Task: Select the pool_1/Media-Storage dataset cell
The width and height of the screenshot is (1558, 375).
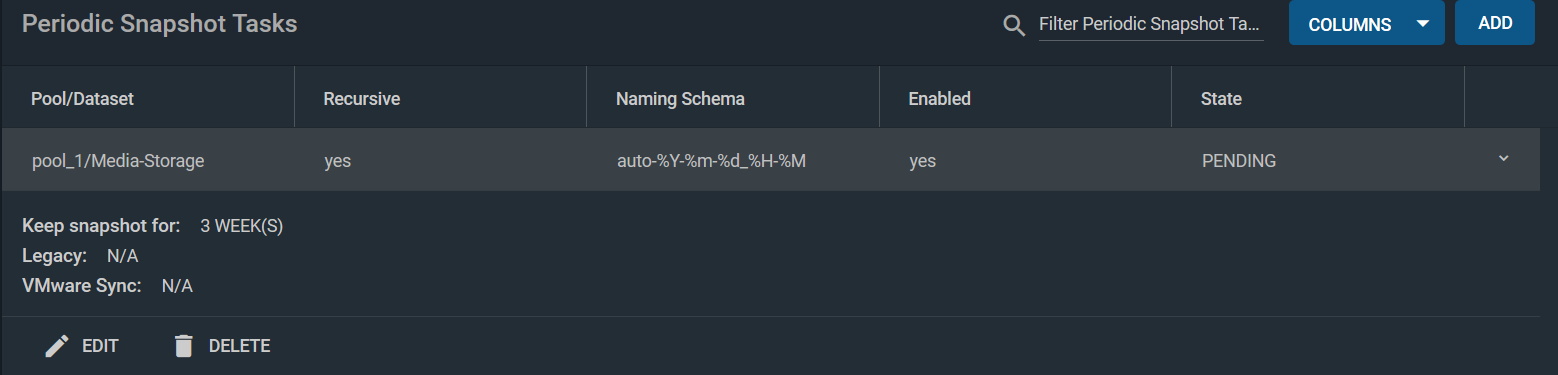Action: pos(118,160)
